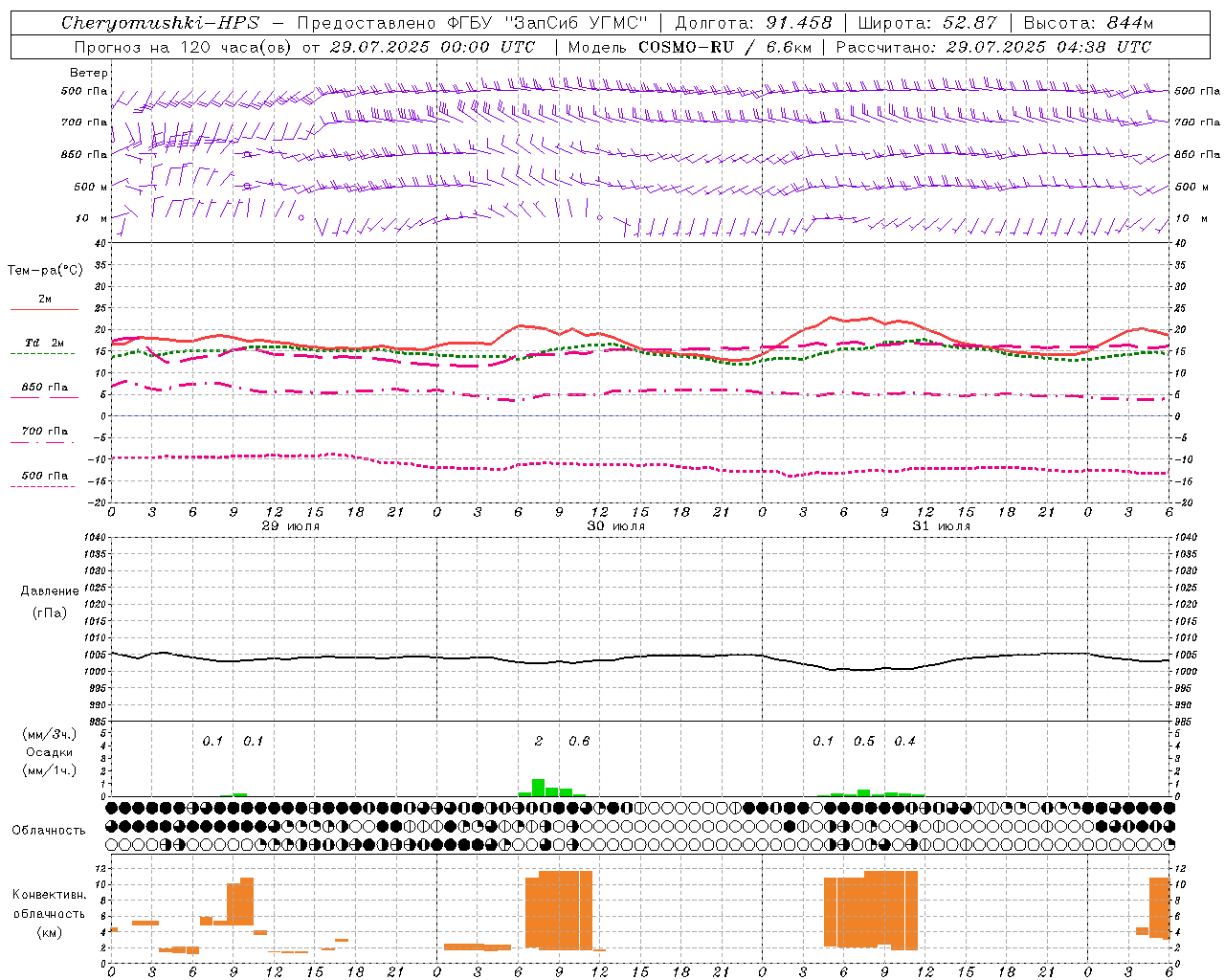Click the 3-hour precipitation value 0.4
The width and height of the screenshot is (1225, 980).
click(905, 741)
